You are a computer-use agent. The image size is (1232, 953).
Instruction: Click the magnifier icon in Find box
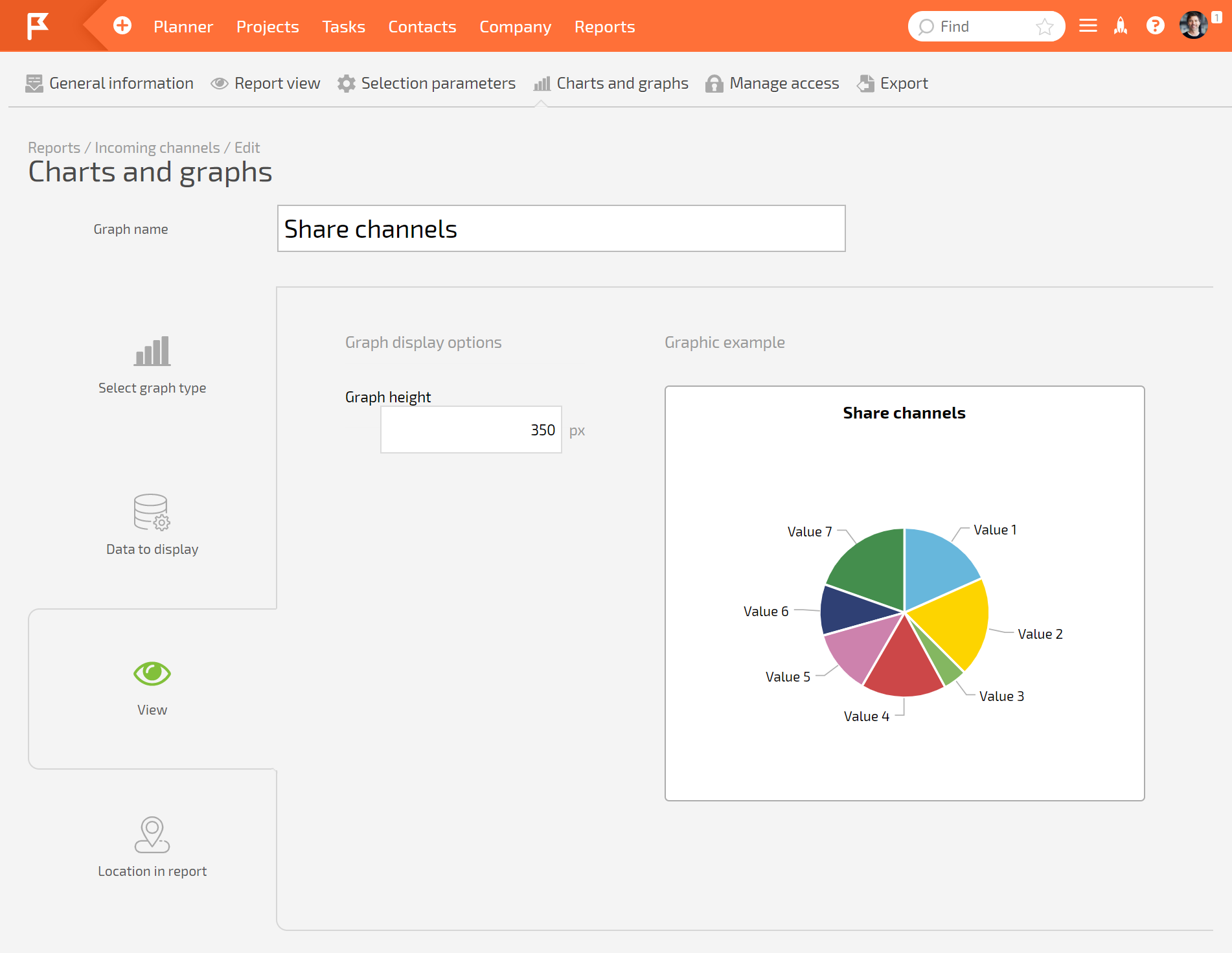[x=926, y=27]
